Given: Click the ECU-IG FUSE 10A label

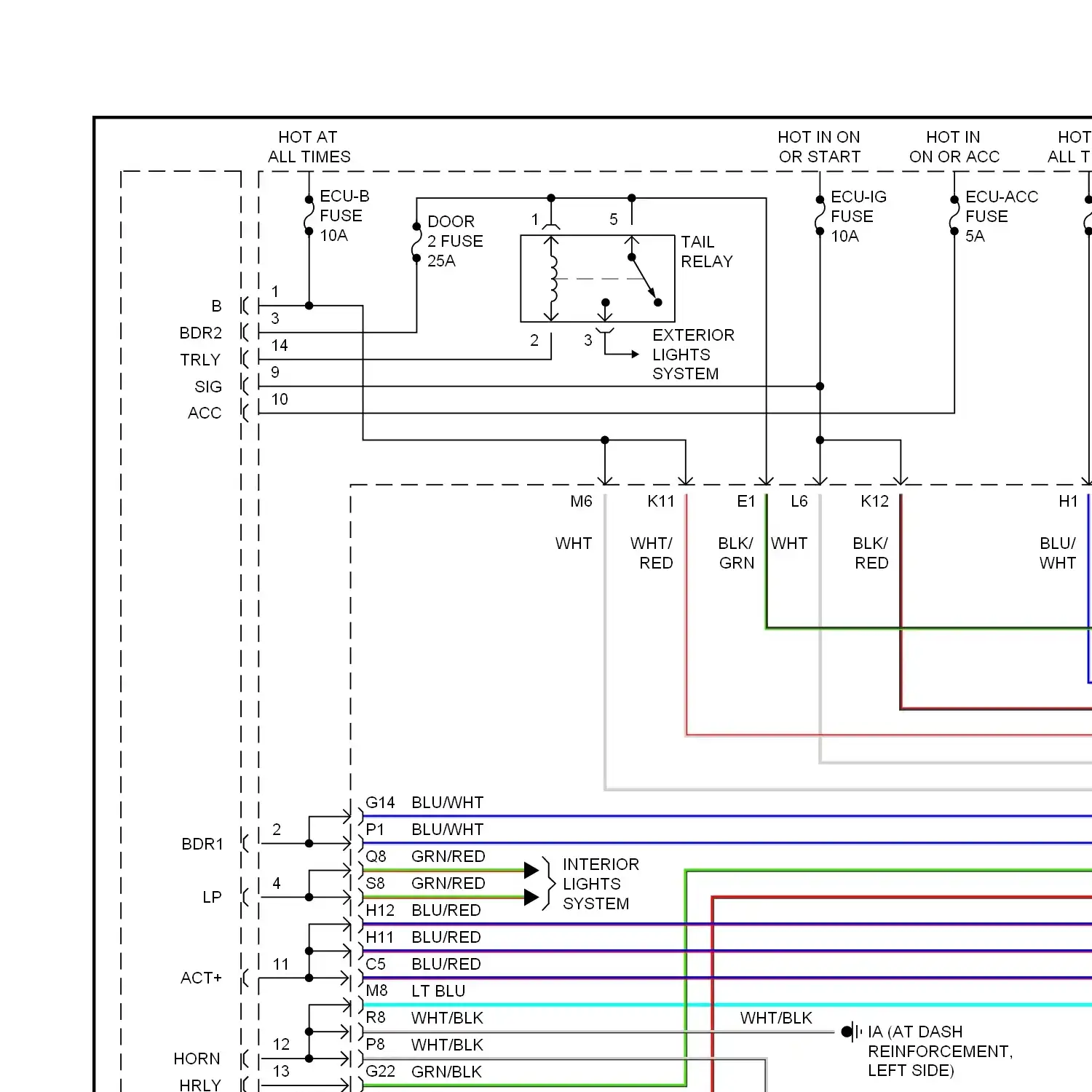Looking at the screenshot, I should 858,216.
